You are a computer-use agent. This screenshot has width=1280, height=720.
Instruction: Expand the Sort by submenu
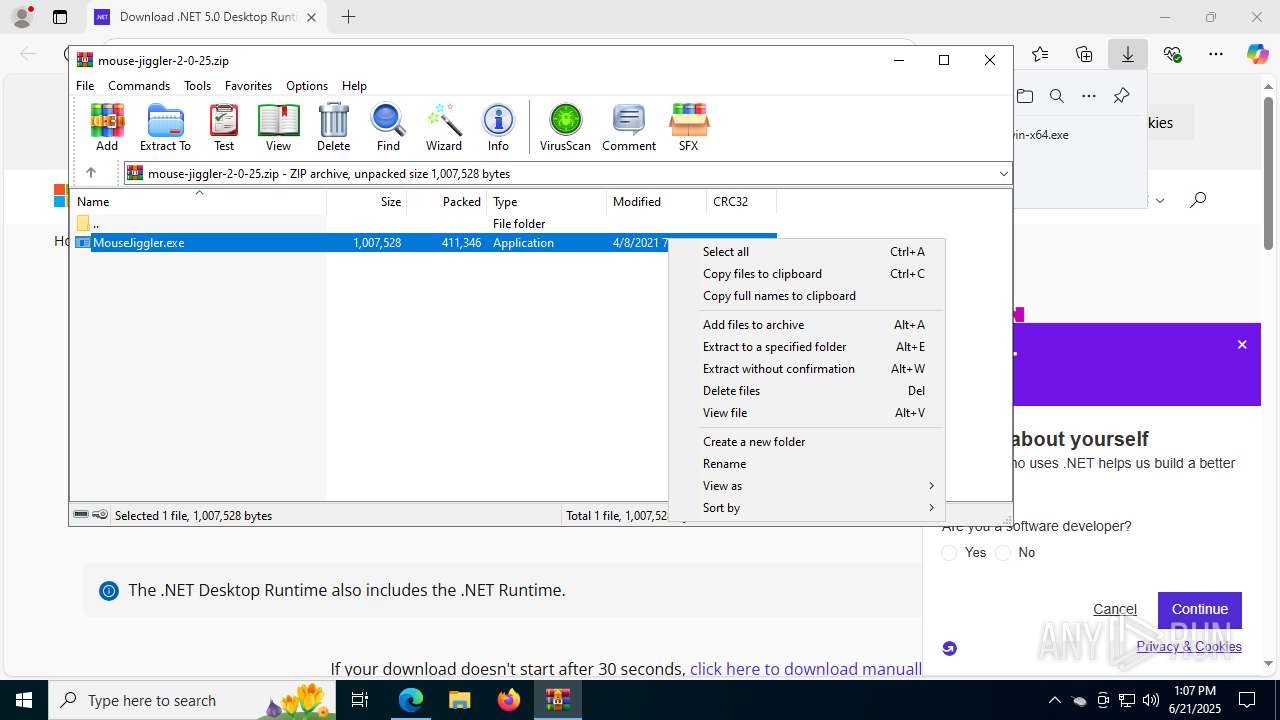point(807,508)
